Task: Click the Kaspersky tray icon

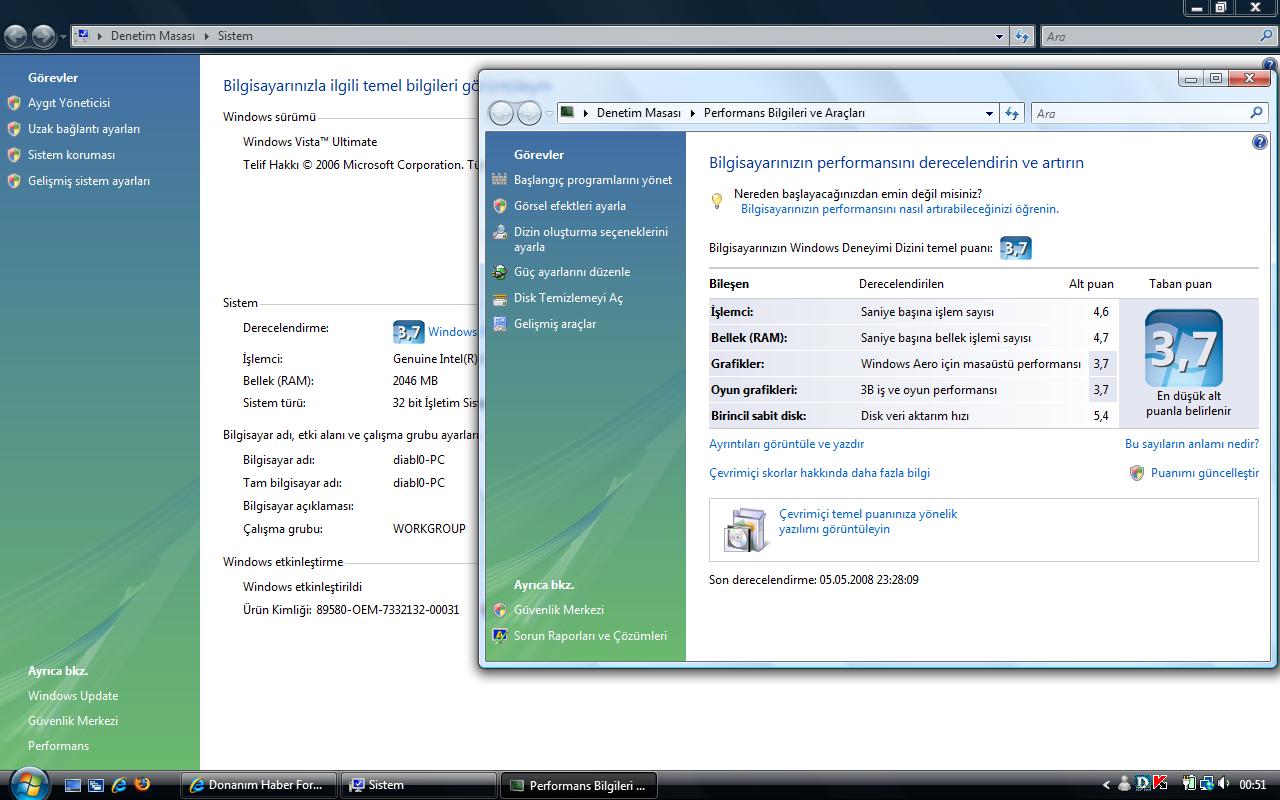Action: pyautogui.click(x=1161, y=784)
